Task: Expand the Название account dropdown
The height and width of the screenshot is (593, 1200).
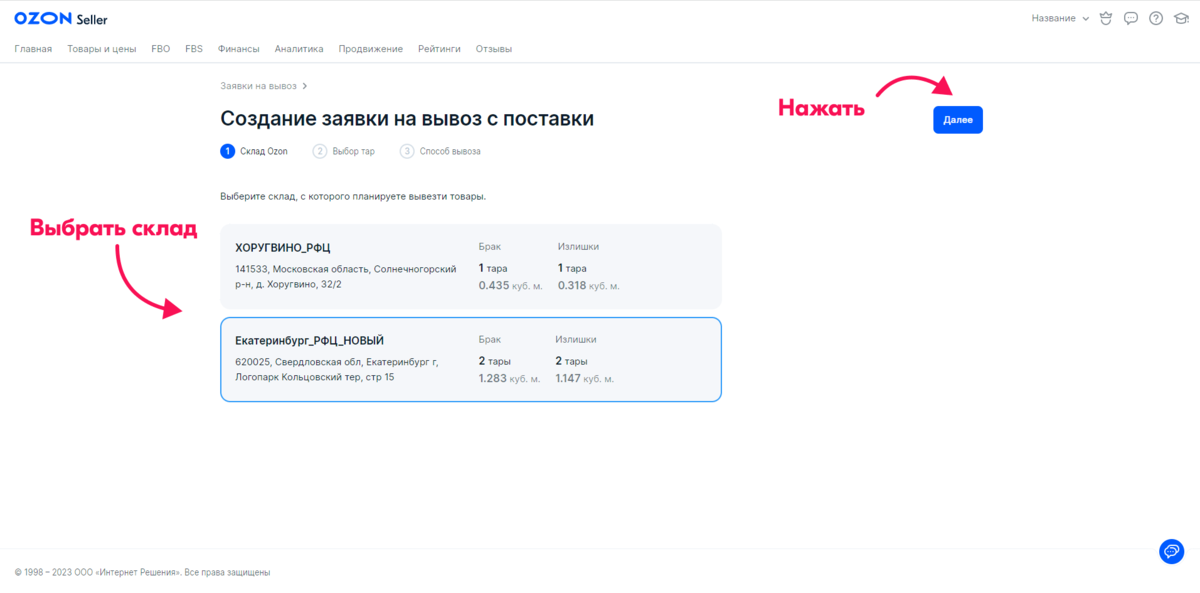Action: [1059, 18]
